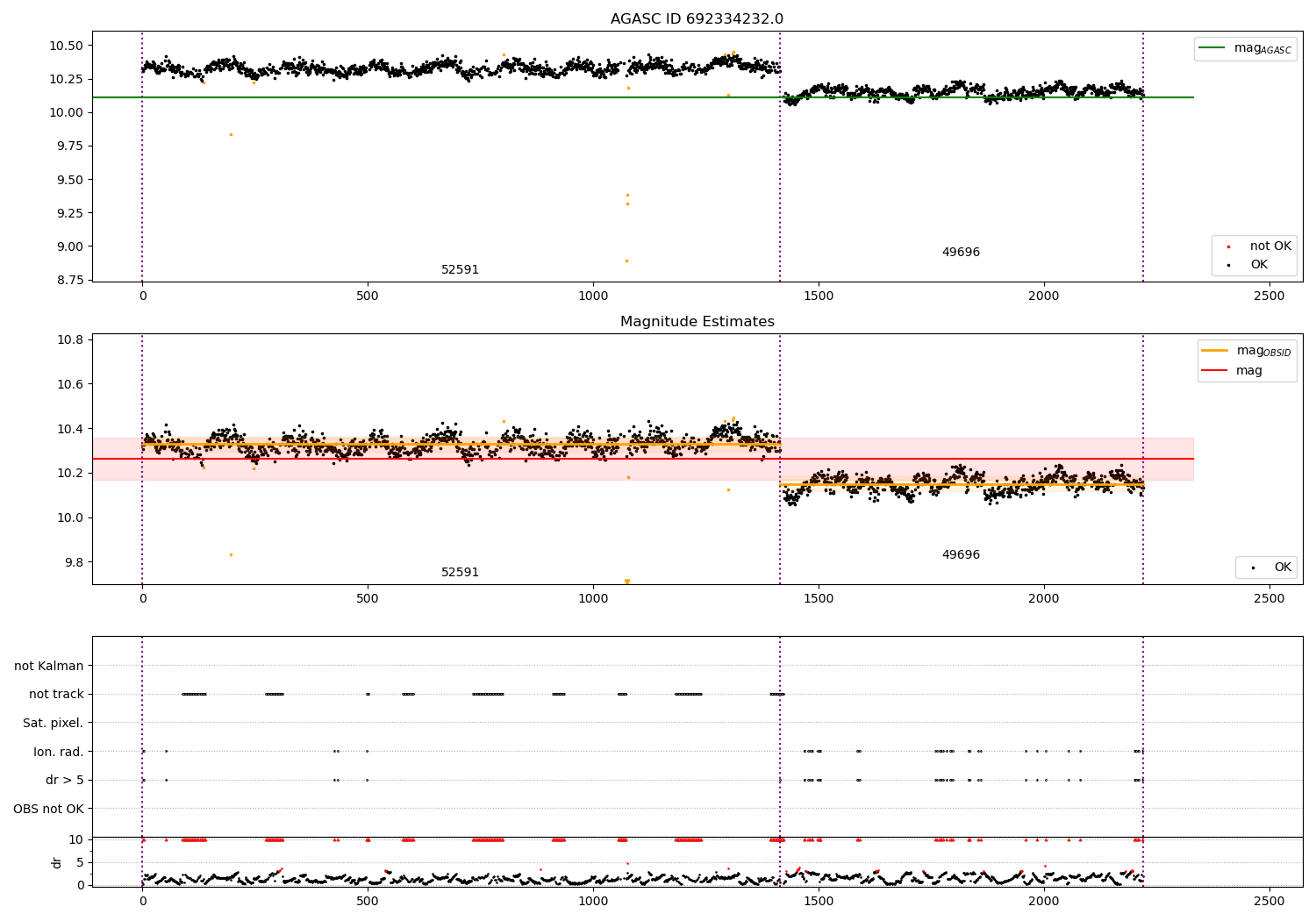Click the 'not track' axis label
Image resolution: width=1316 pixels, height=921 pixels.
tap(56, 695)
